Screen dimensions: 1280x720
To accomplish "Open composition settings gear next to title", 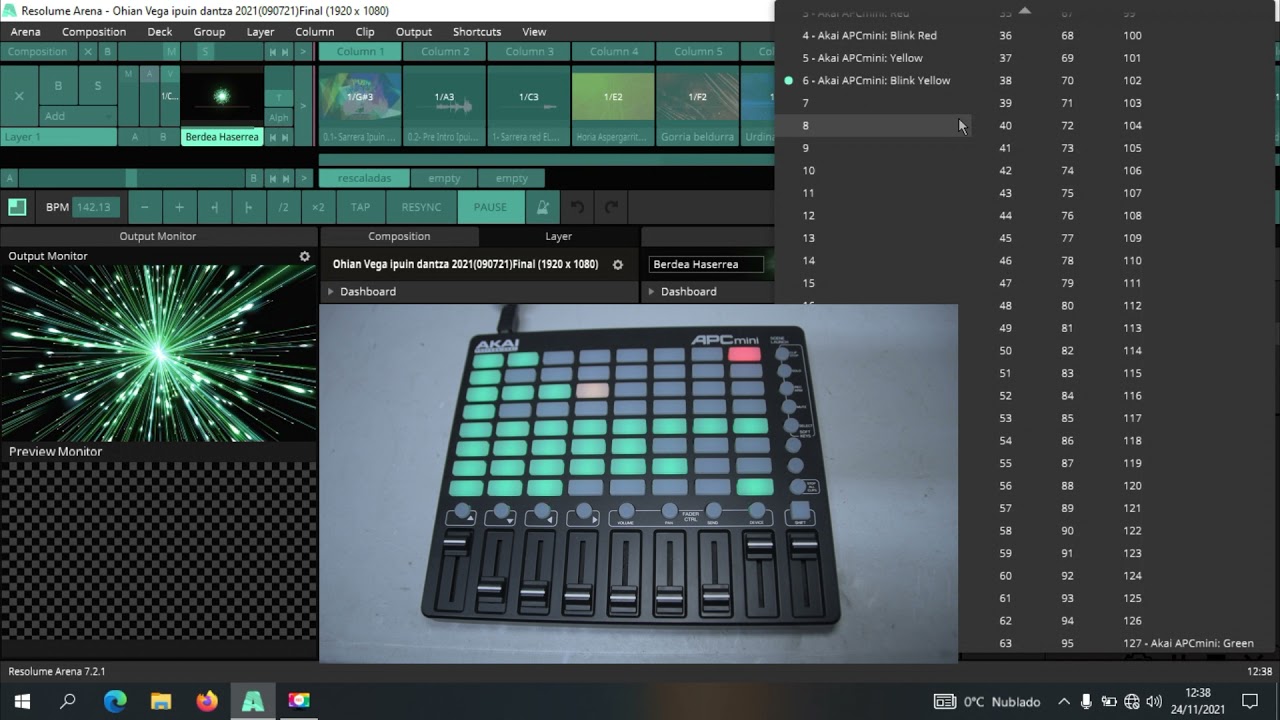I will [618, 264].
